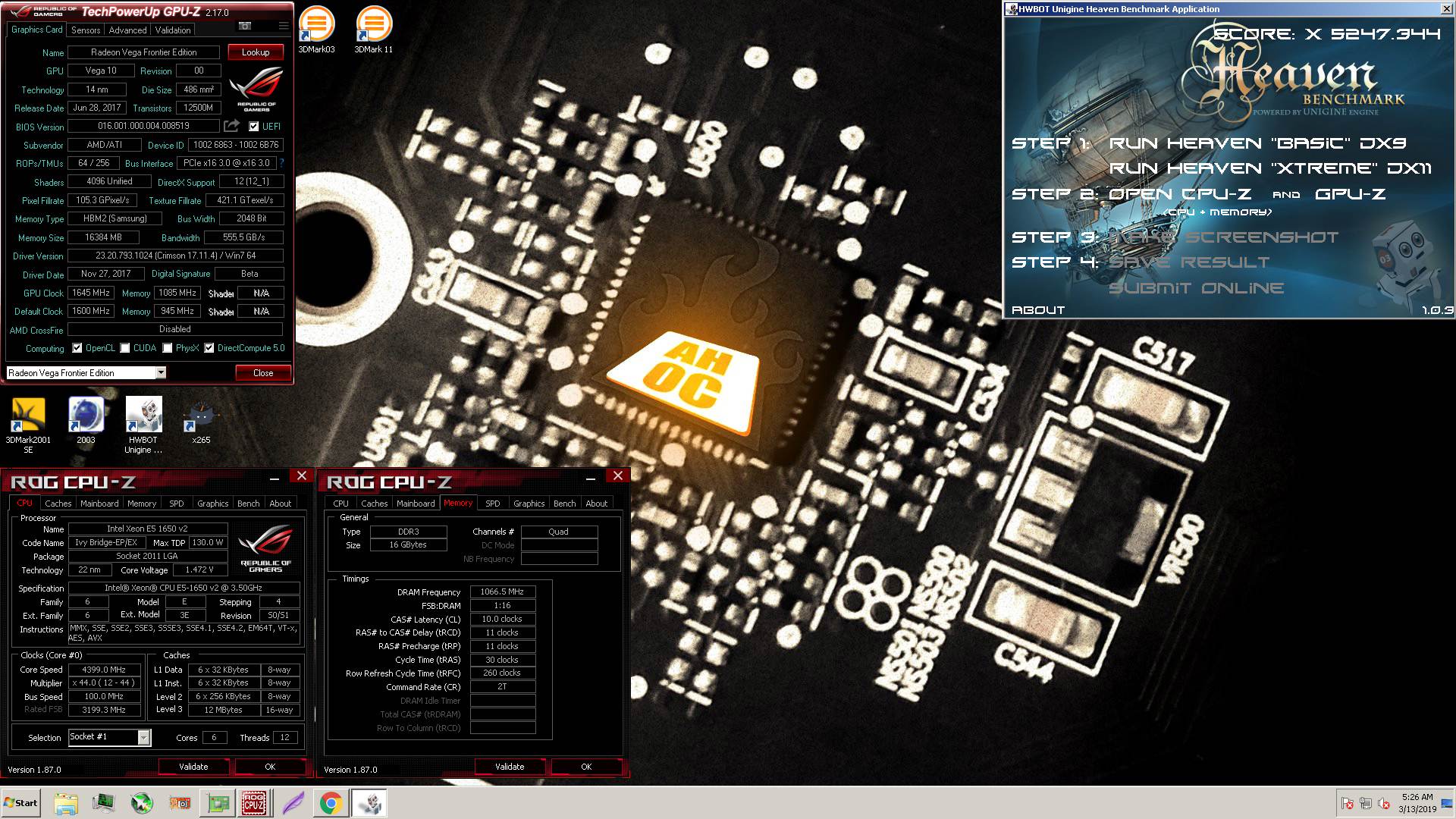The height and width of the screenshot is (819, 1456).
Task: Switch to the Advanced tab in GPU-Z
Action: point(127,30)
